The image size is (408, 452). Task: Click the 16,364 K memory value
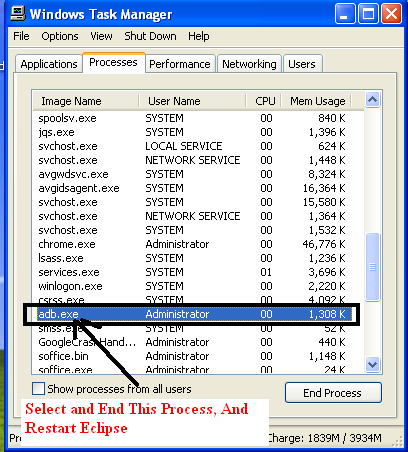click(324, 188)
